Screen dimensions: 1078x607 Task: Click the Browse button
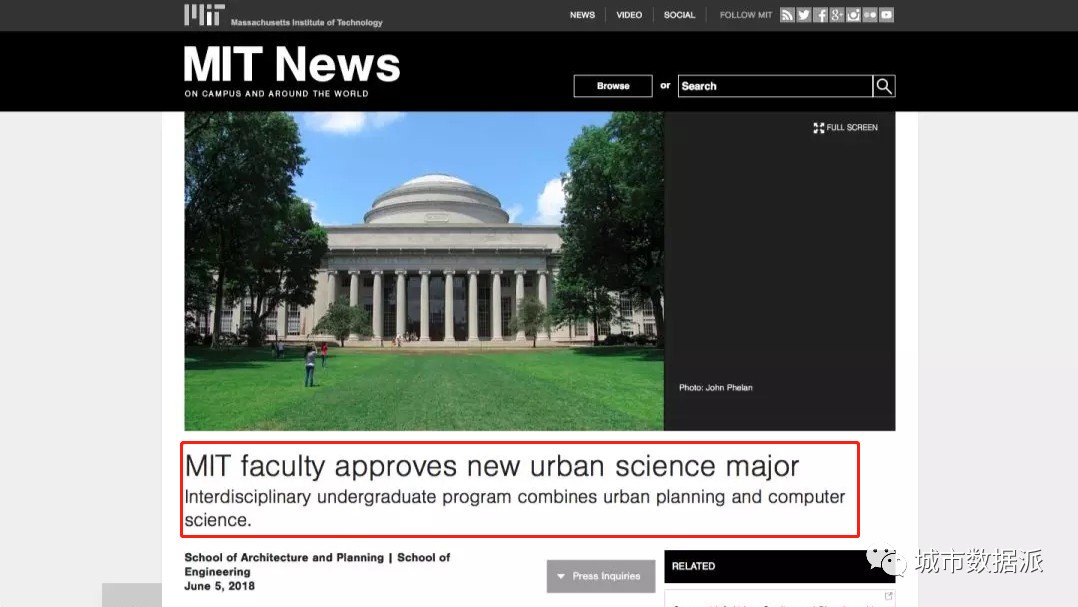pos(613,86)
